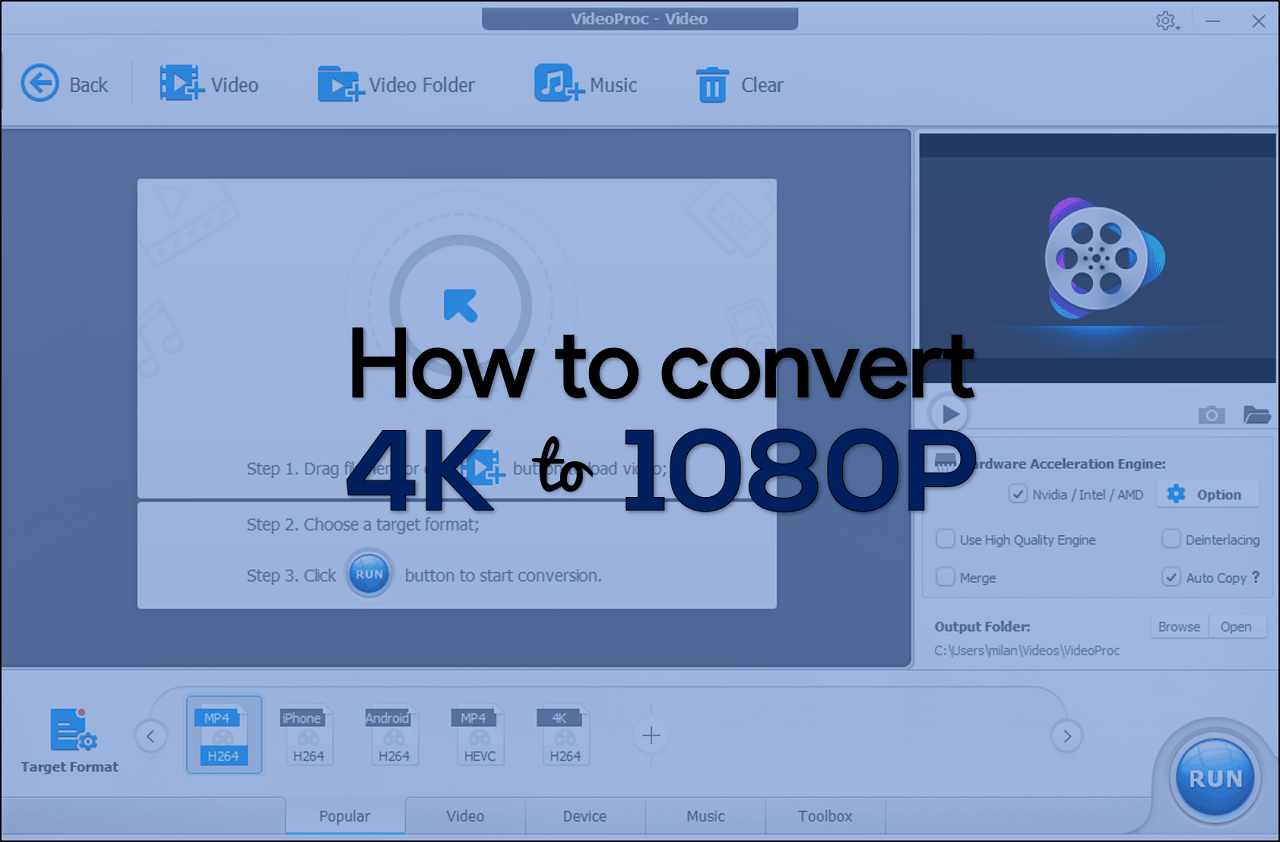1280x842 pixels.
Task: Switch to the Popular tab
Action: click(x=345, y=816)
